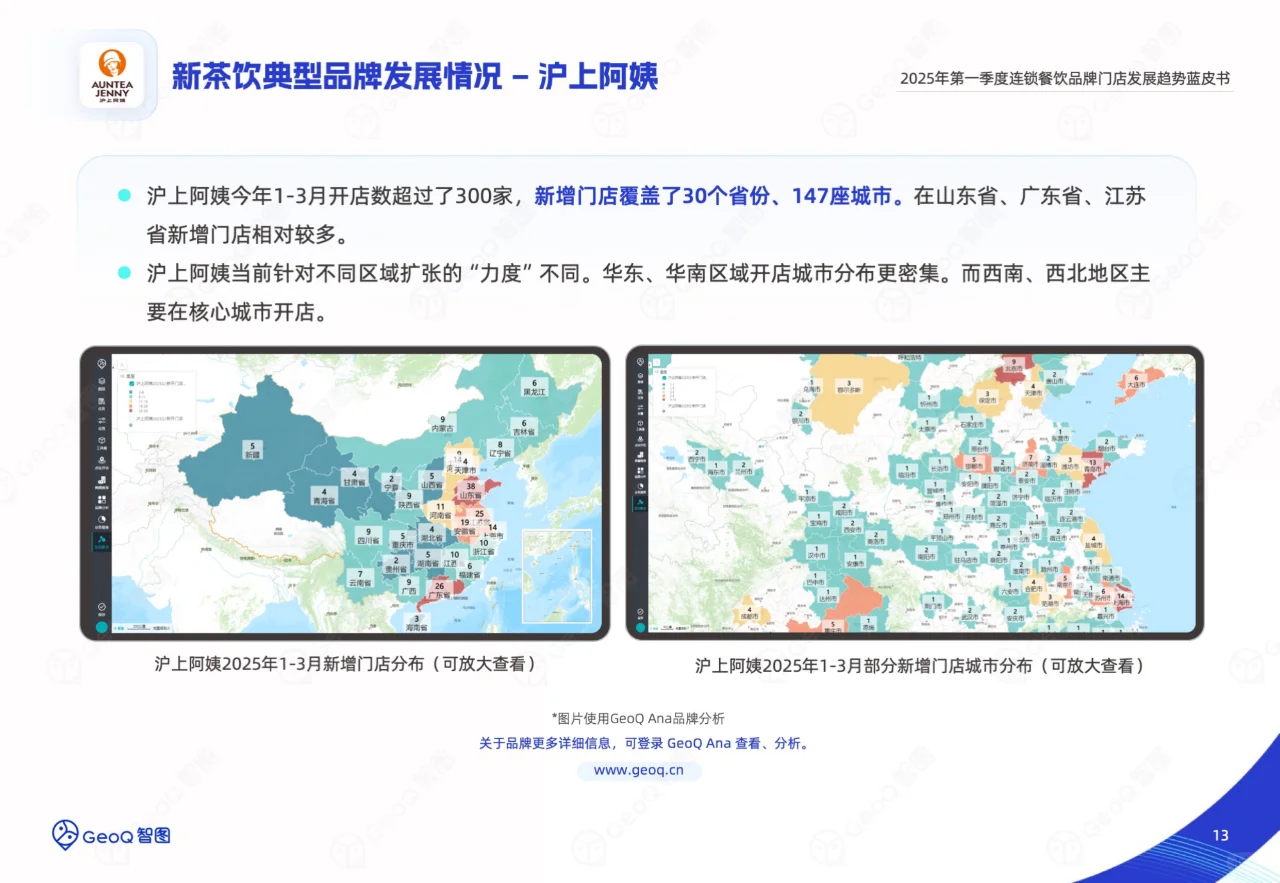Click the checkmark icon in city map sidebar
Screen dimensions: 1280x883
point(640,610)
